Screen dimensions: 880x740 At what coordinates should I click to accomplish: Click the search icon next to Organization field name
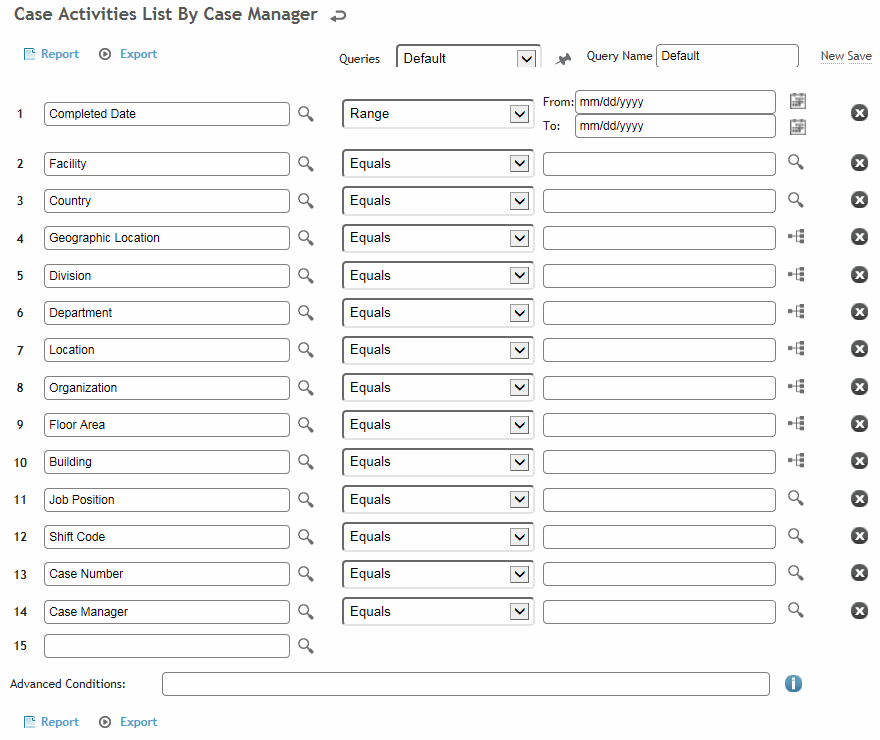coord(306,388)
